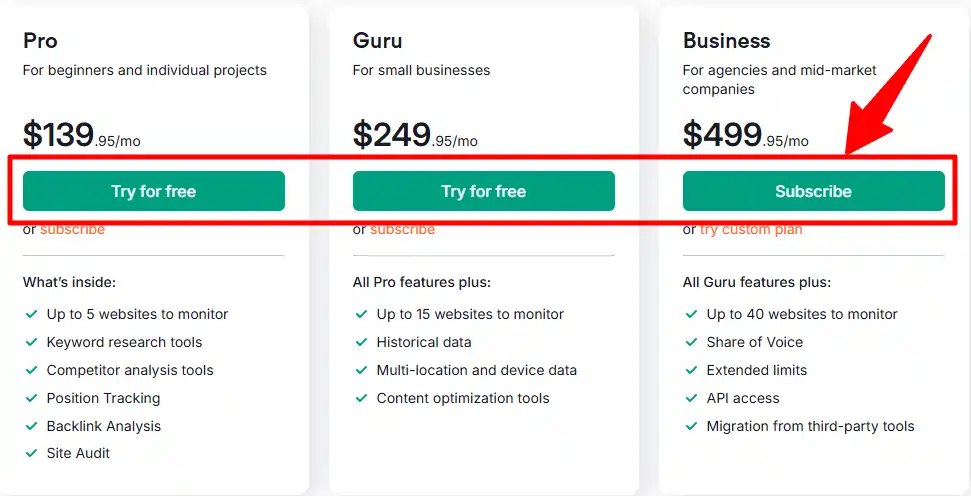Viewport: 971px width, 496px height.
Task: Click the $499.95/mo Business price
Action: pos(746,135)
